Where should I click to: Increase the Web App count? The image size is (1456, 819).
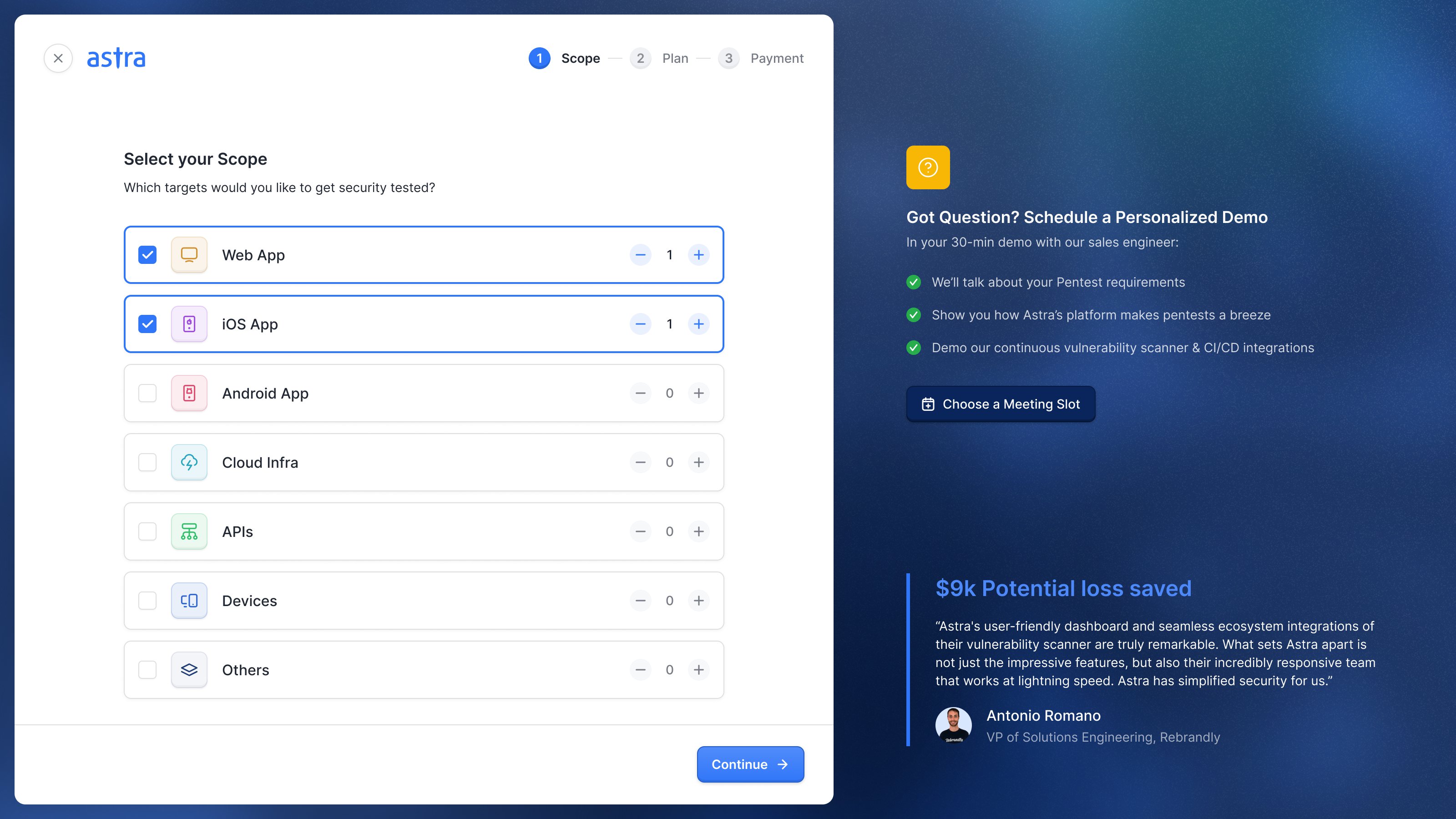[698, 255]
